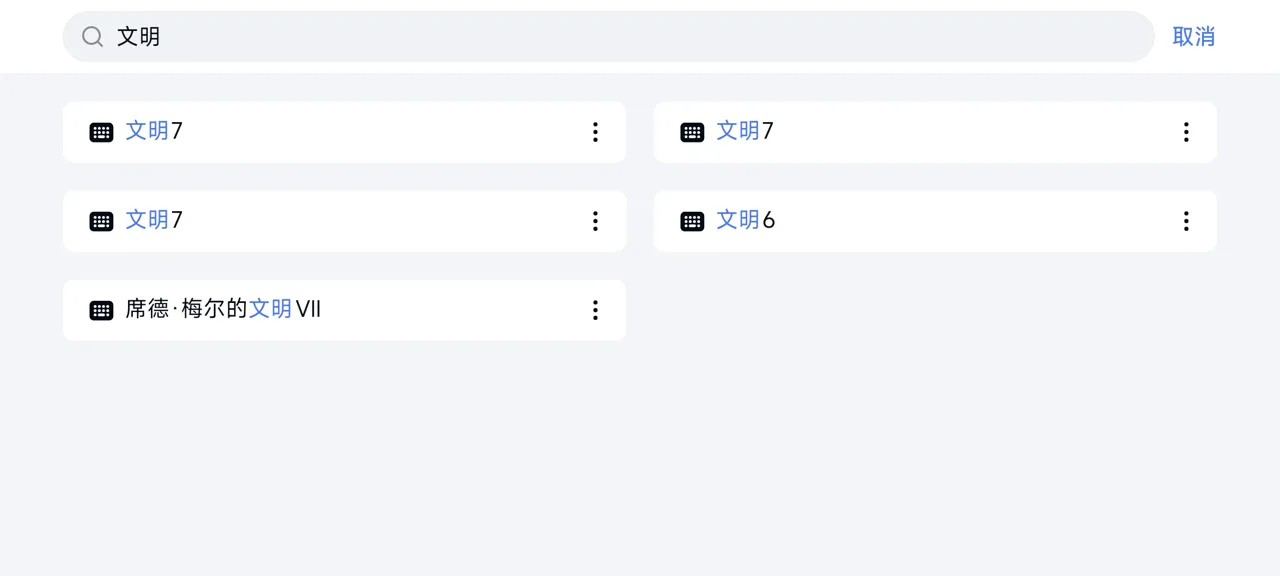This screenshot has width=1280, height=576.
Task: Click keyboard icon of second-row 文明7 result
Action: [x=101, y=221]
